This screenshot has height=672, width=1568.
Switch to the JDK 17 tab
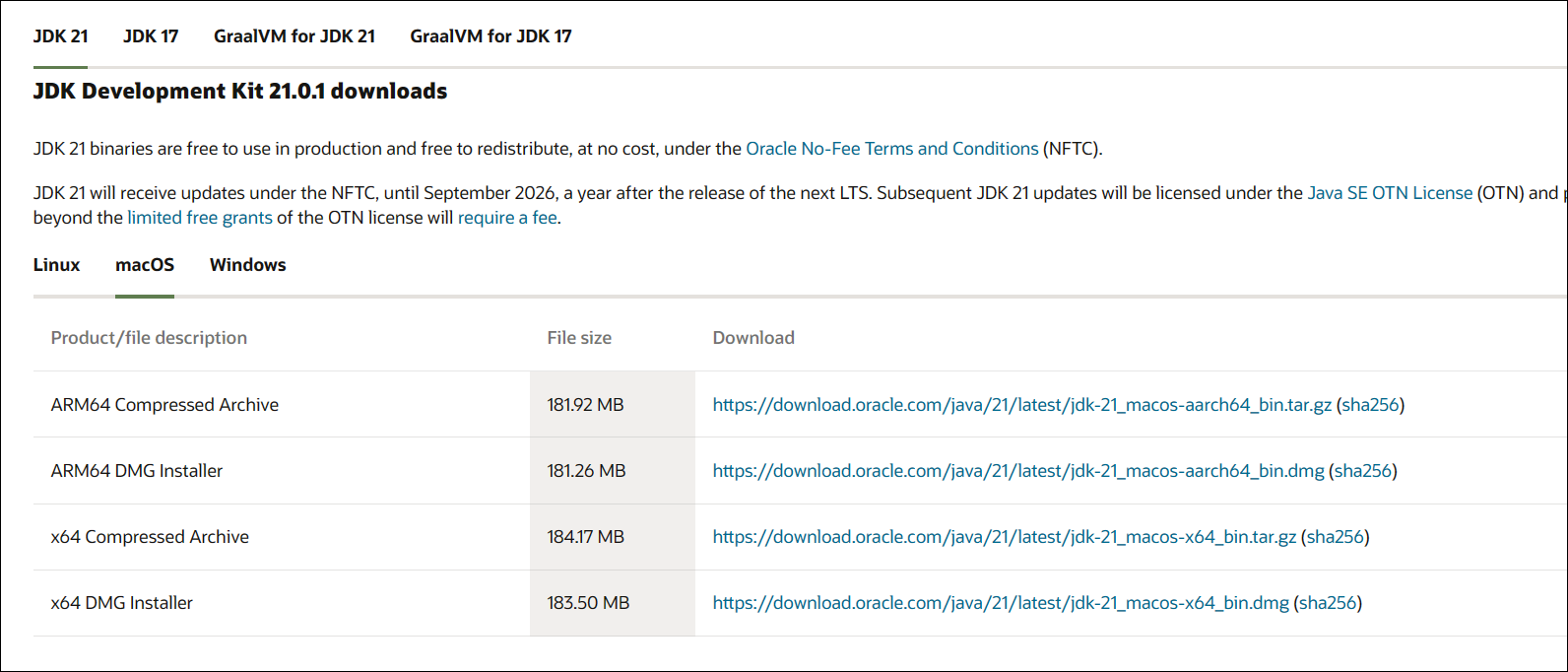(x=150, y=35)
